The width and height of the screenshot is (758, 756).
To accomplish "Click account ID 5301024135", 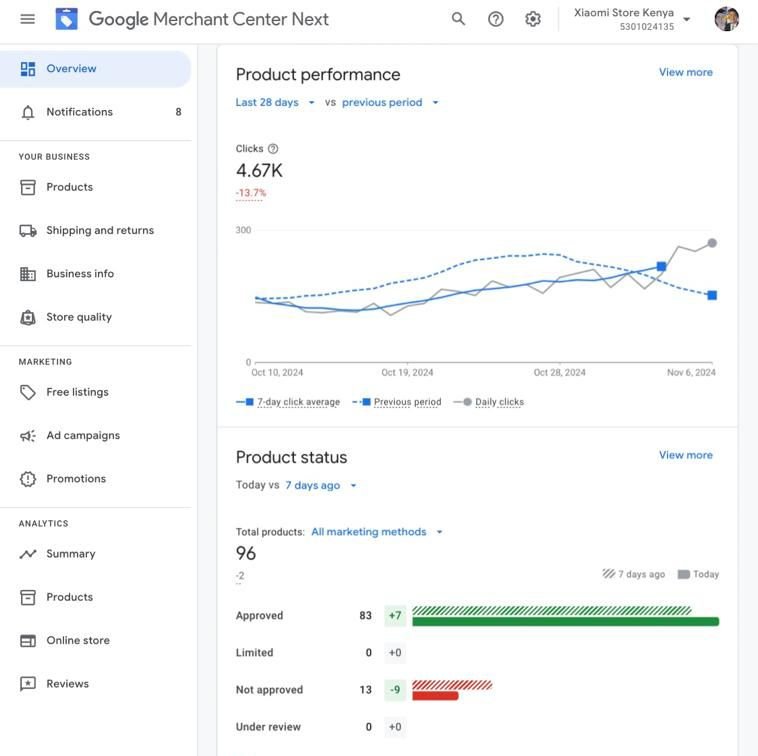I will tap(647, 27).
